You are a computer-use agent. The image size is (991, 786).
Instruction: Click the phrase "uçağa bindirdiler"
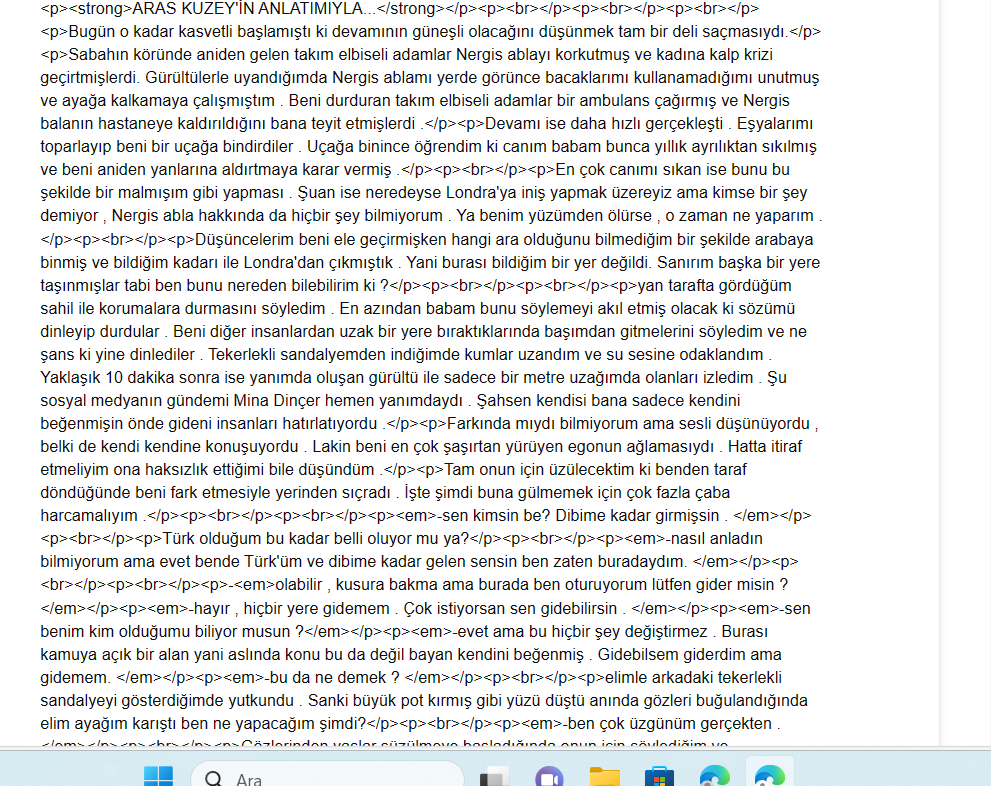tap(230, 147)
